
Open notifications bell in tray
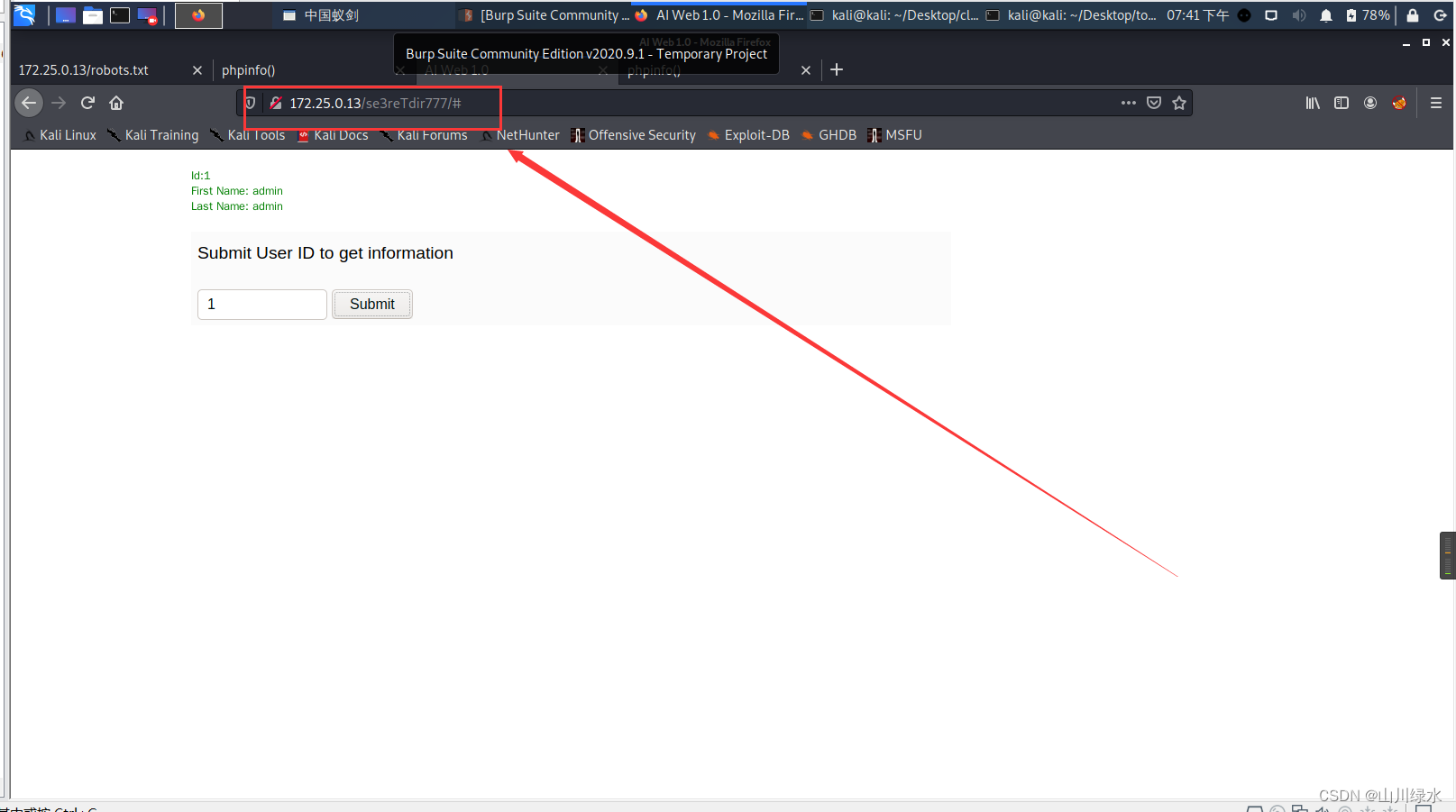pyautogui.click(x=1326, y=15)
